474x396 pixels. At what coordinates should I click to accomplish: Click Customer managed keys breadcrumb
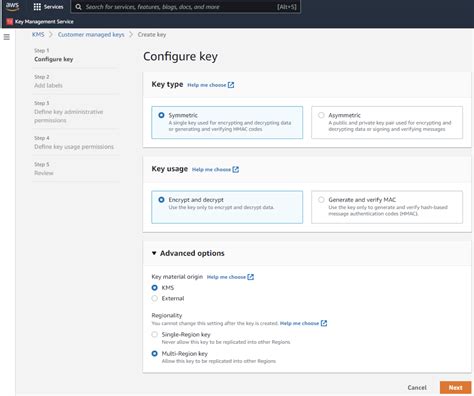[x=91, y=35]
